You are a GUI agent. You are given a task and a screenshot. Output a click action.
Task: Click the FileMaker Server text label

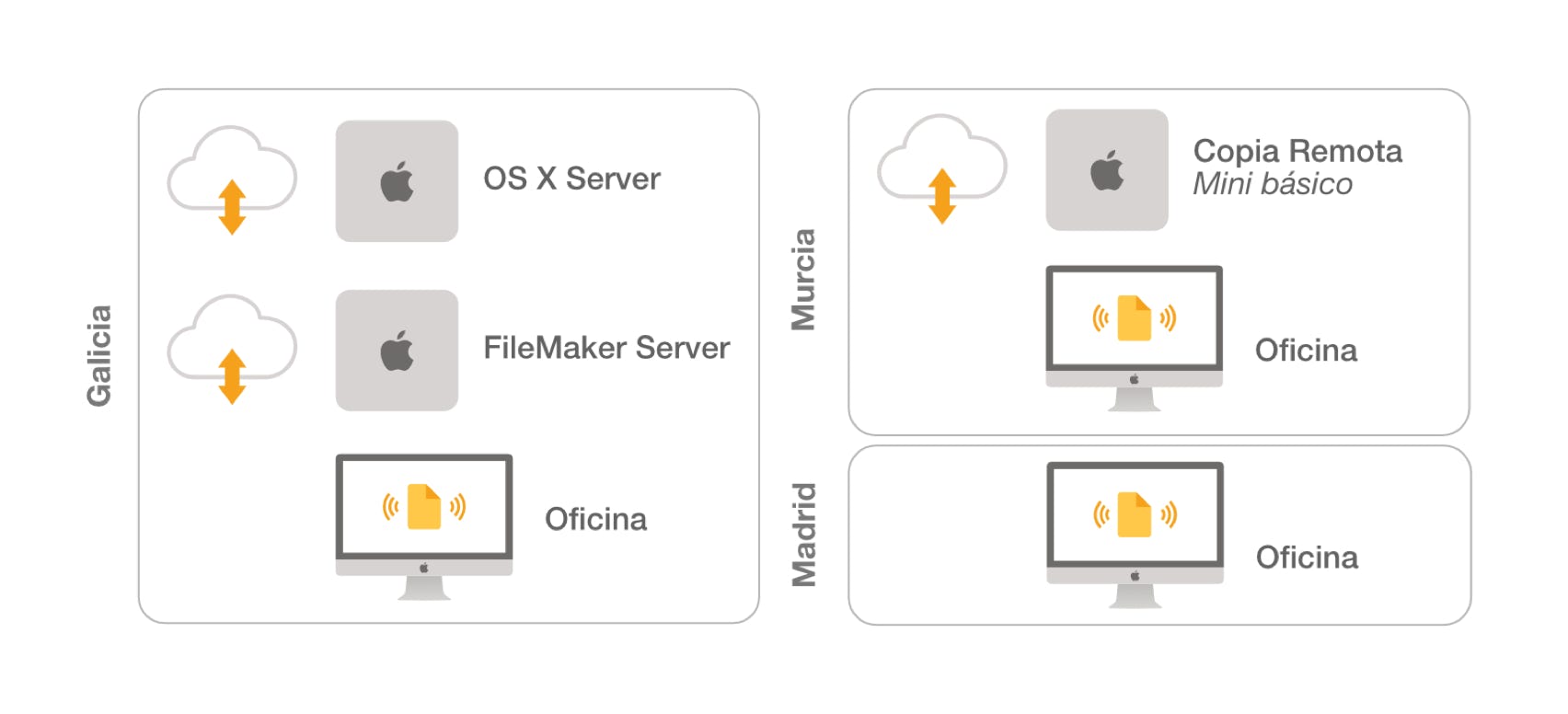606,348
